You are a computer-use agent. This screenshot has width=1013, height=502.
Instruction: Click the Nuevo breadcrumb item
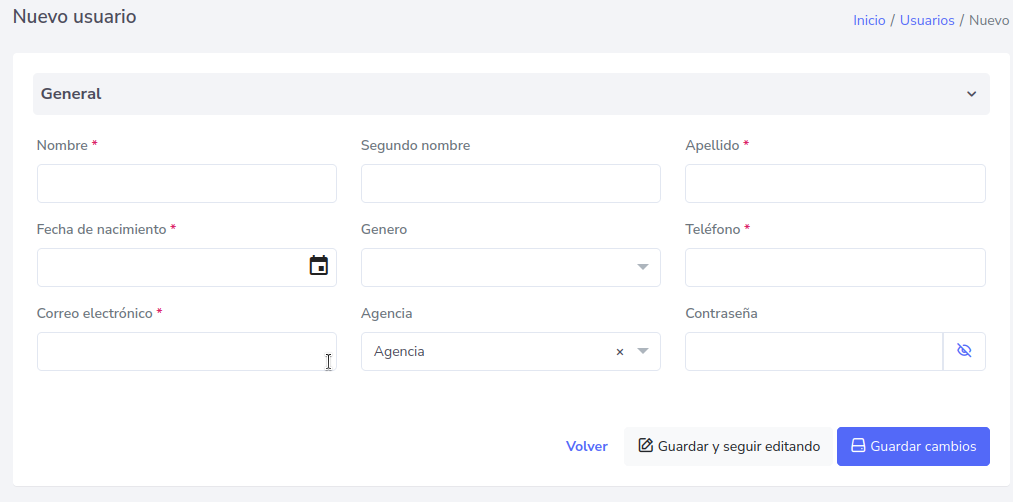pyautogui.click(x=989, y=20)
